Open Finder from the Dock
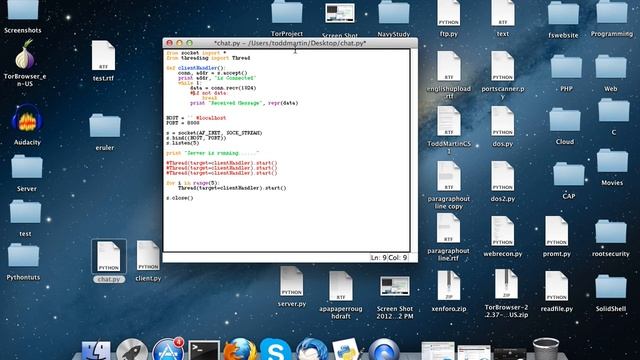The image size is (640, 360). click(96, 351)
